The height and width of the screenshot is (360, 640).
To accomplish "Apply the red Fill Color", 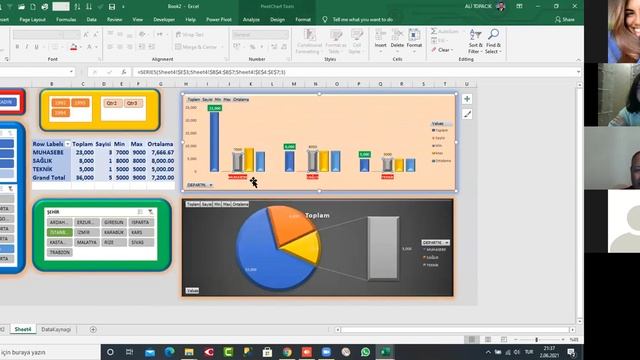I will pos(74,47).
